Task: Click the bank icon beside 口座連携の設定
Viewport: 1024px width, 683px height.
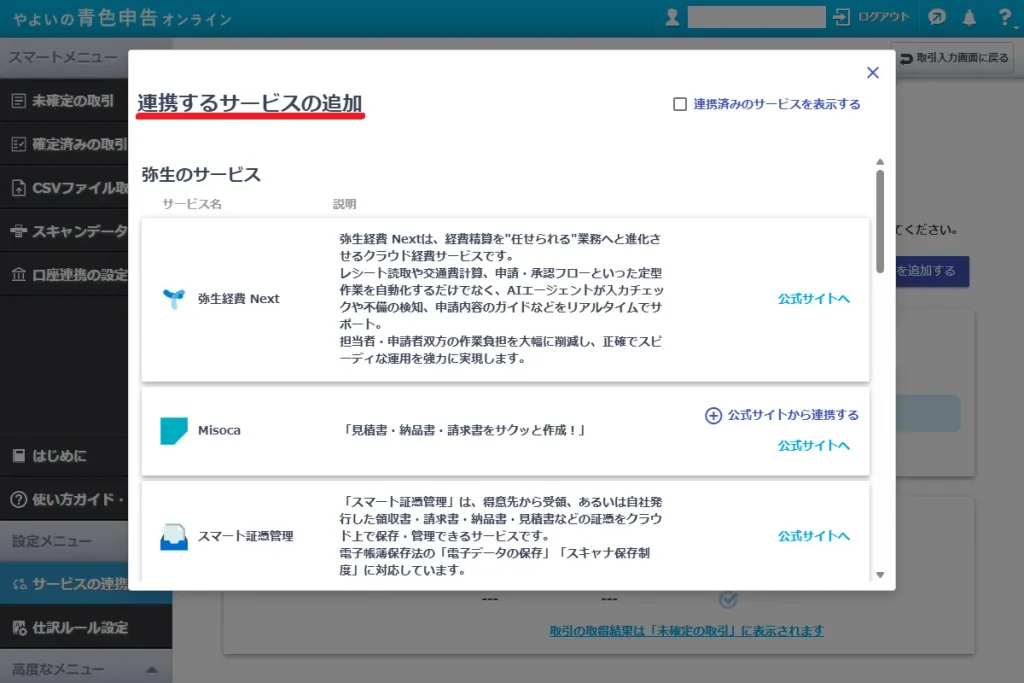Action: (x=19, y=275)
